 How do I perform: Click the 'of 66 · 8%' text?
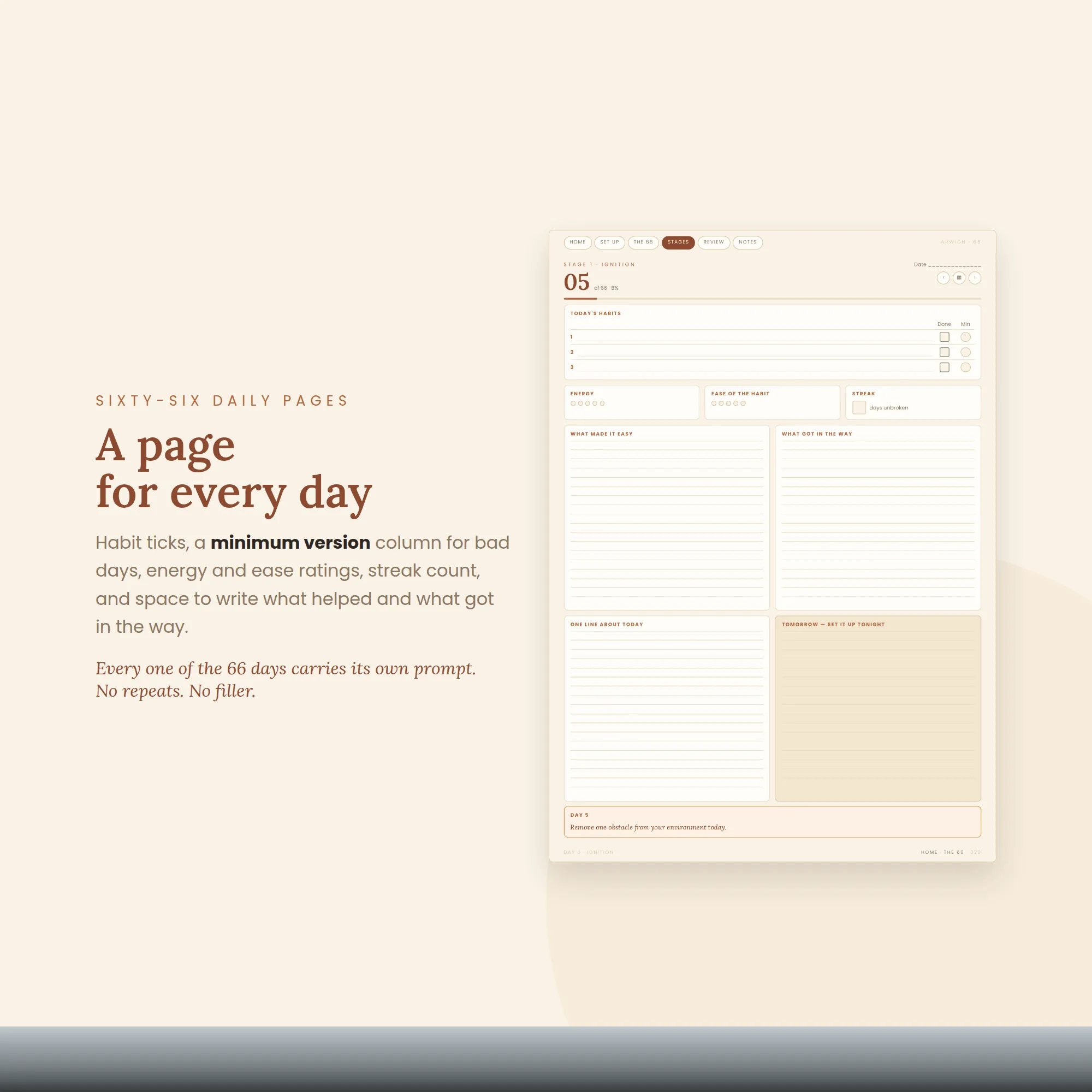pos(606,288)
